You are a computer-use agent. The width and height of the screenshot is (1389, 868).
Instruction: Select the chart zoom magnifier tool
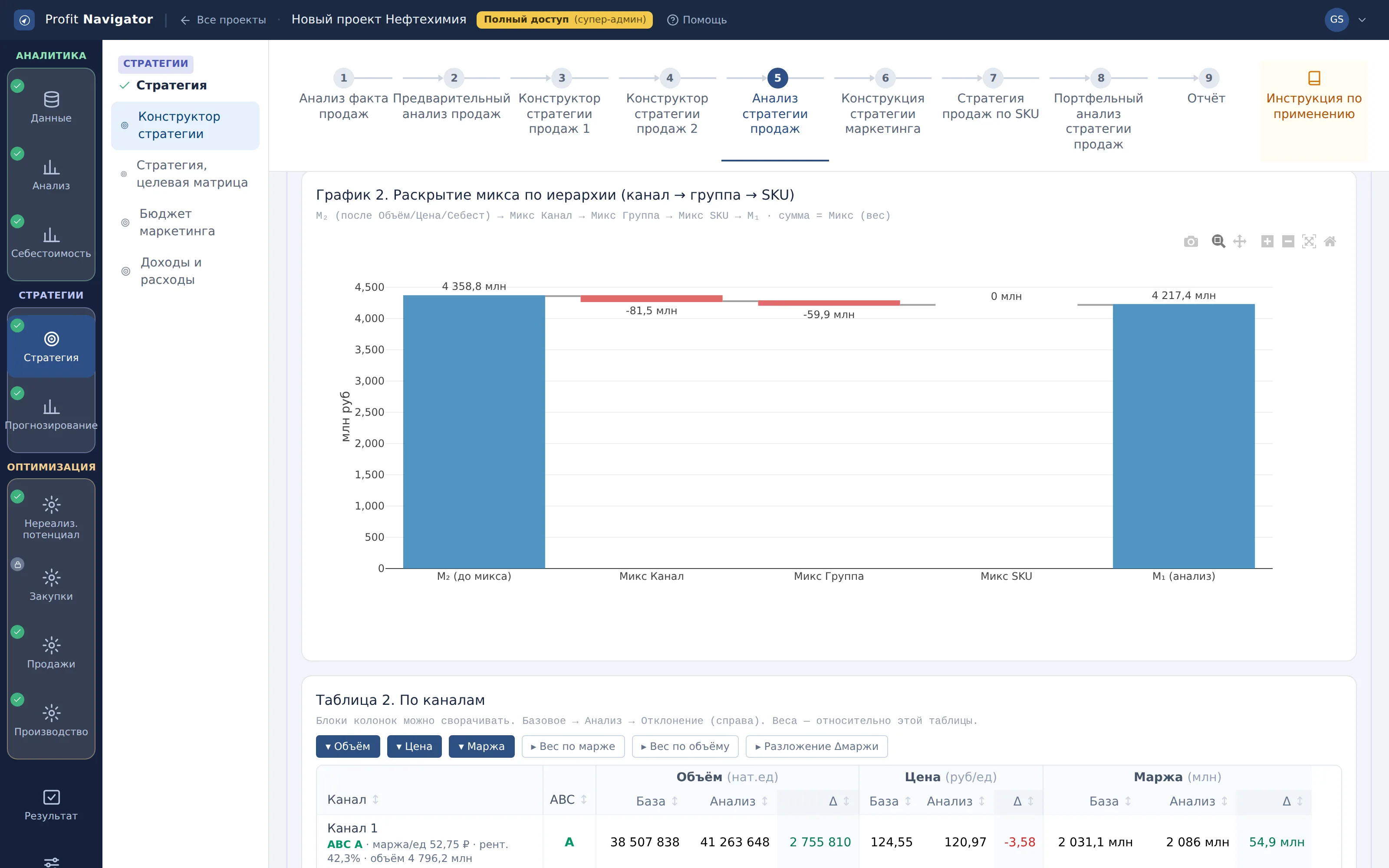[x=1218, y=242]
